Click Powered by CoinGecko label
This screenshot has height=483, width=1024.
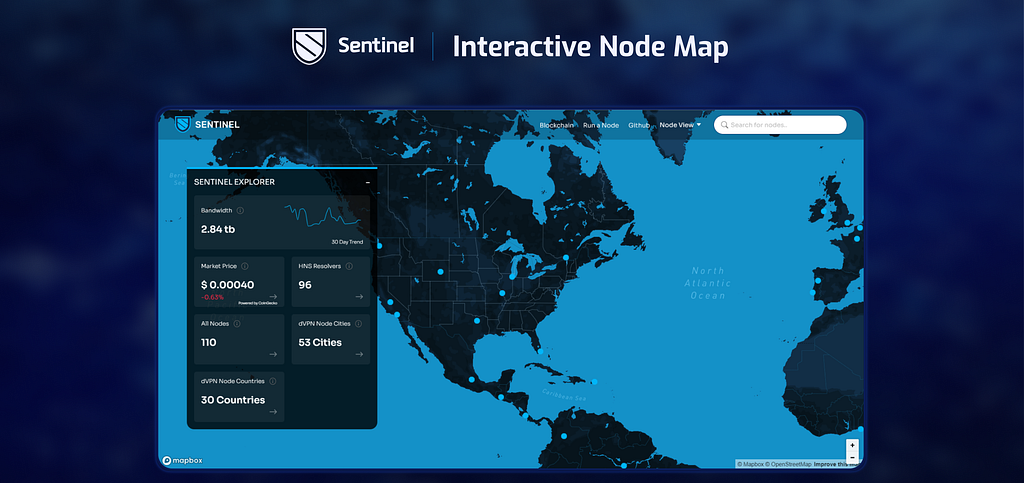point(257,303)
